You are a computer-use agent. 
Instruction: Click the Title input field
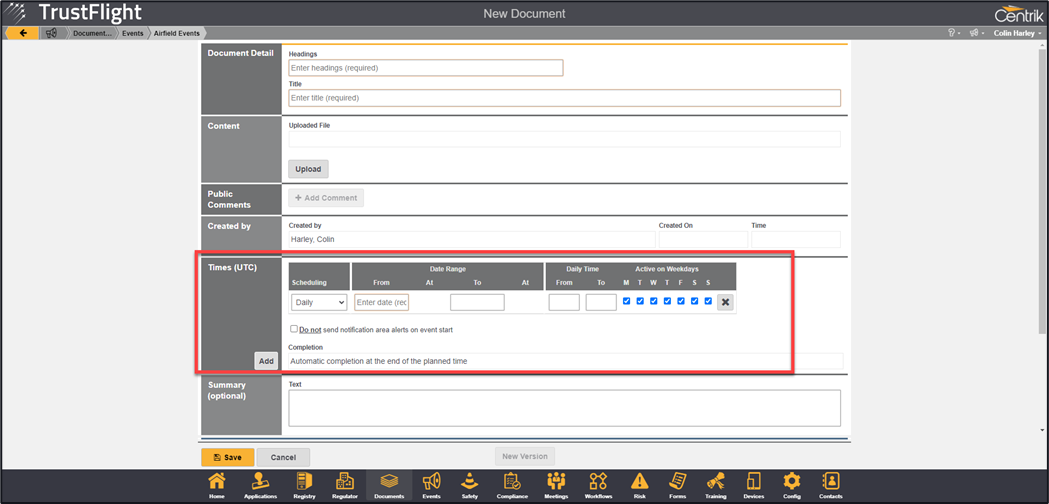[x=564, y=98]
